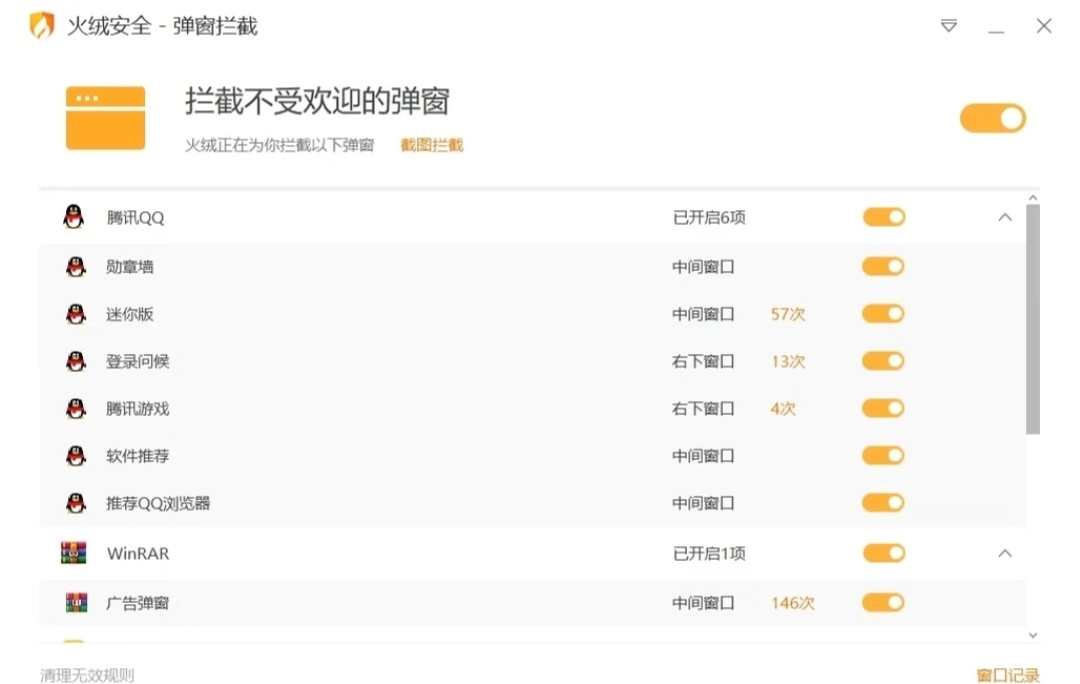This screenshot has width=1080, height=684.
Task: Select the 登录问候 label
Action: (138, 361)
